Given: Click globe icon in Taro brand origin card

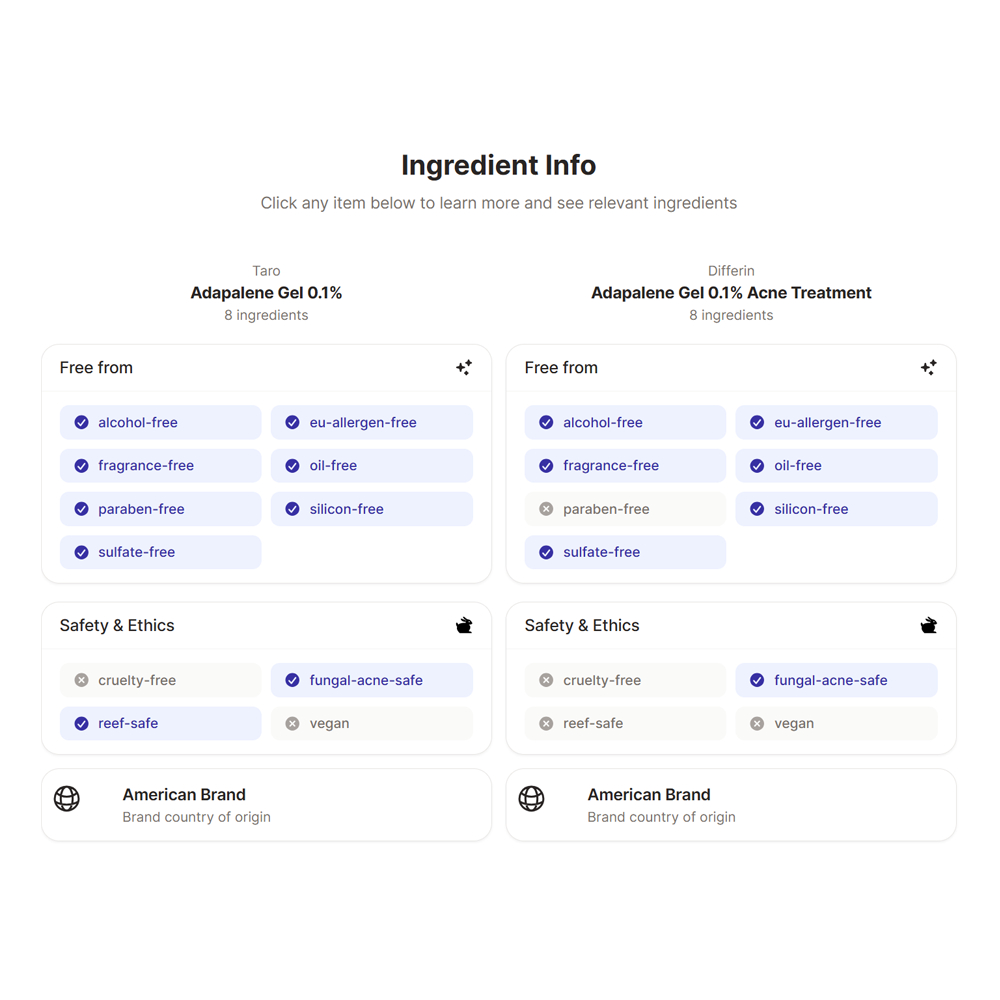Looking at the screenshot, I should [x=67, y=798].
